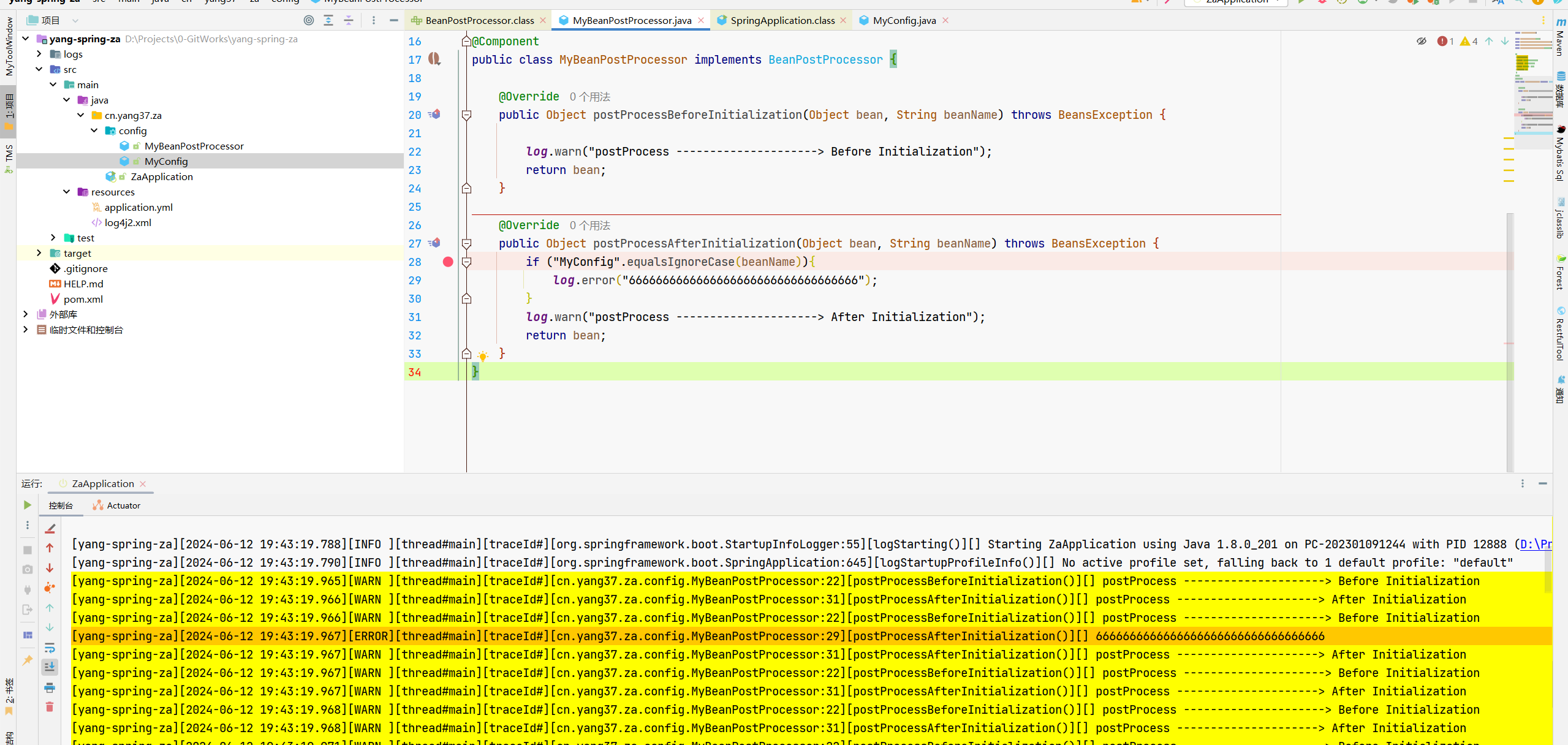Expand the test folder
This screenshot has width=1568, height=745.
click(x=53, y=238)
